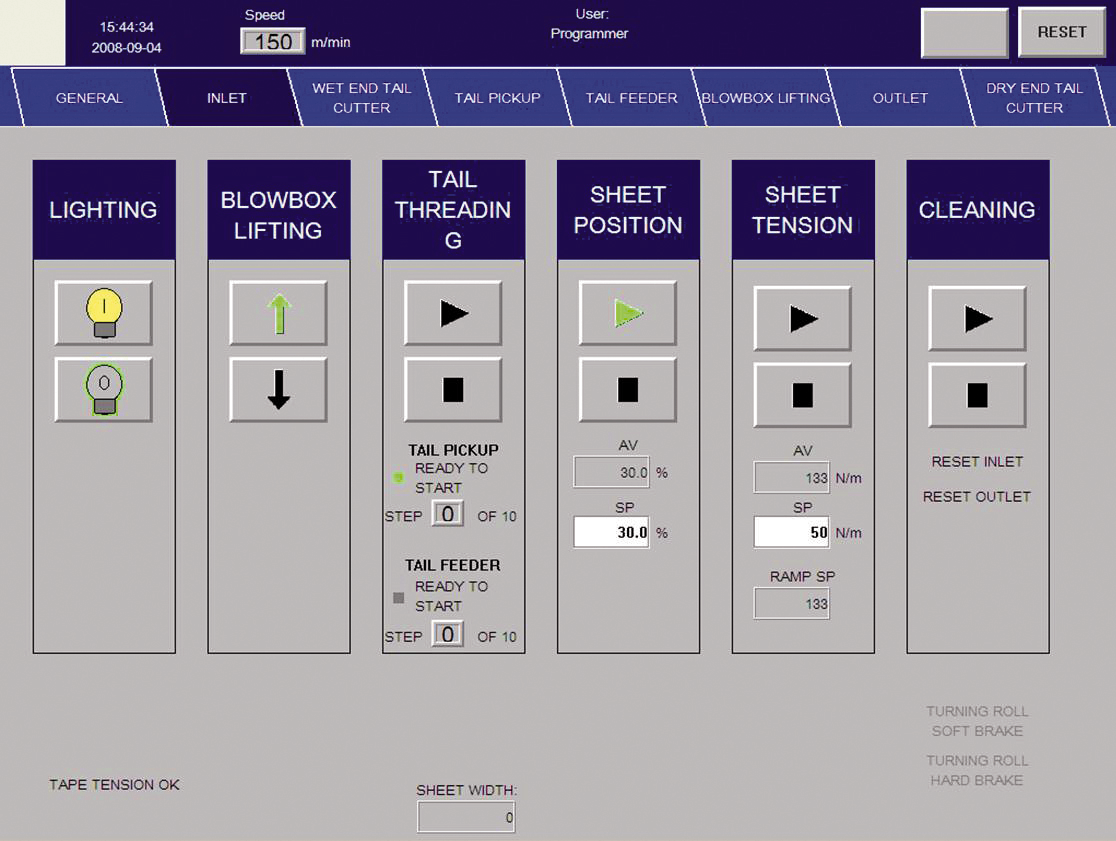Click Tail Feeder grey ready indicator
This screenshot has width=1116, height=841.
pos(399,598)
